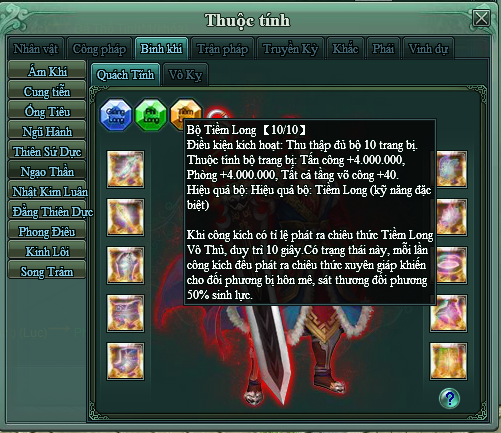The image size is (501, 433).
Task: Select the bottom-right equipment slot icon
Action: pyautogui.click(x=448, y=361)
